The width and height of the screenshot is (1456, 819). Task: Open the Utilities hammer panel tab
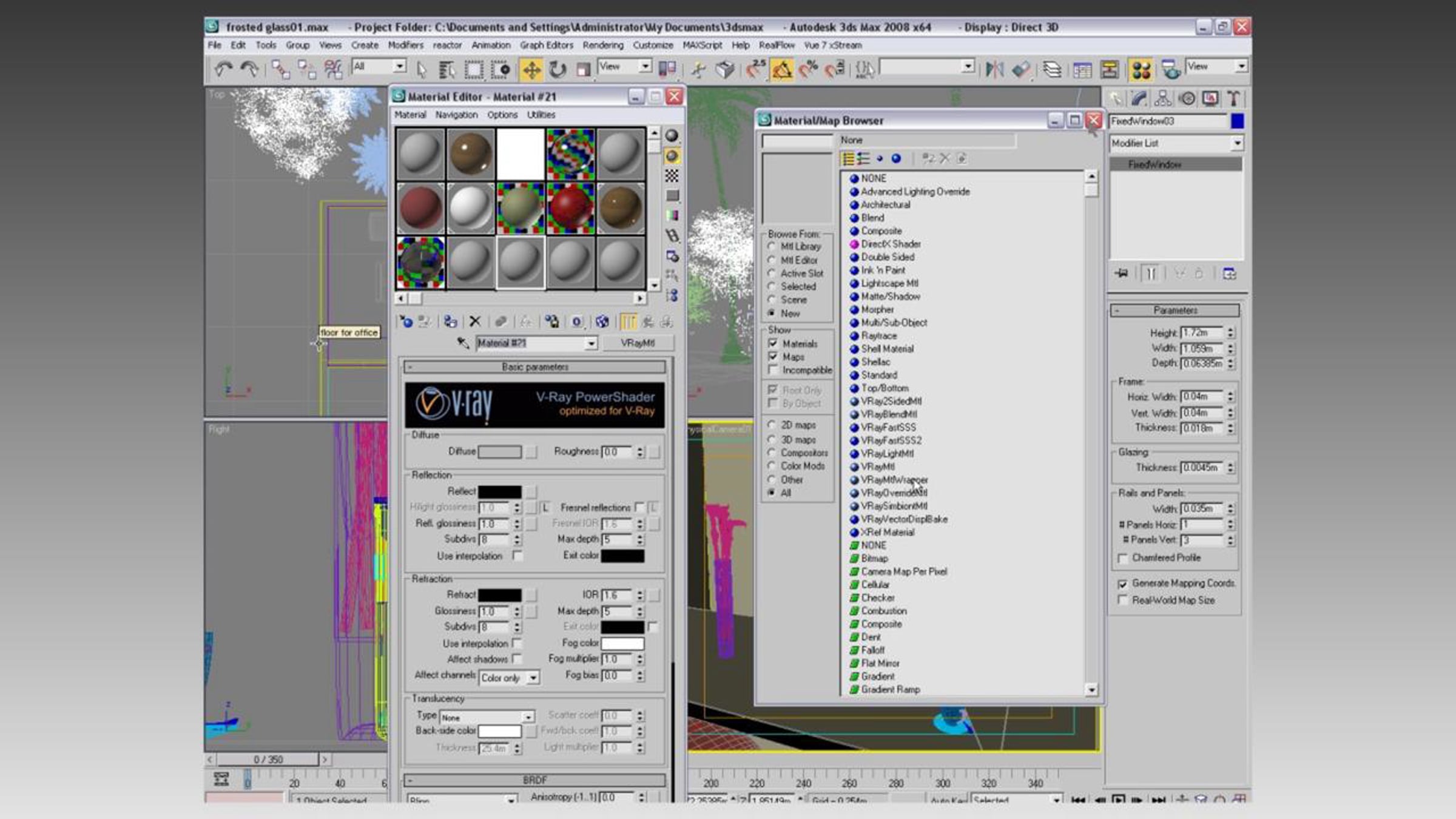(x=1233, y=98)
